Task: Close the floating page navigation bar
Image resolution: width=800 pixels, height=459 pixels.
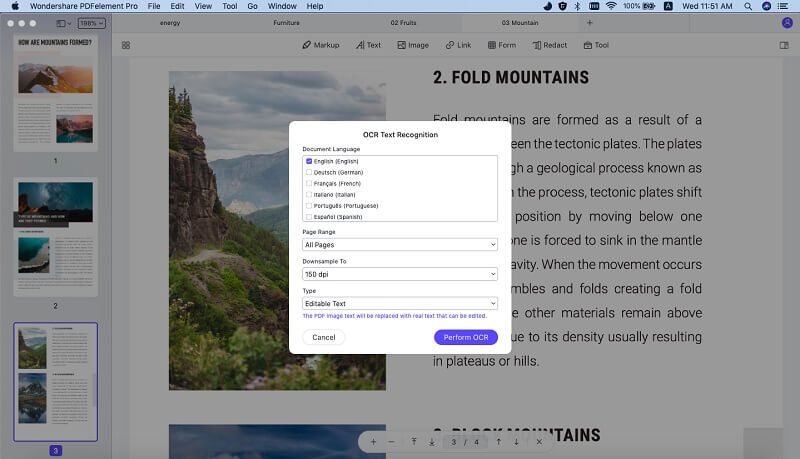Action: [x=539, y=442]
